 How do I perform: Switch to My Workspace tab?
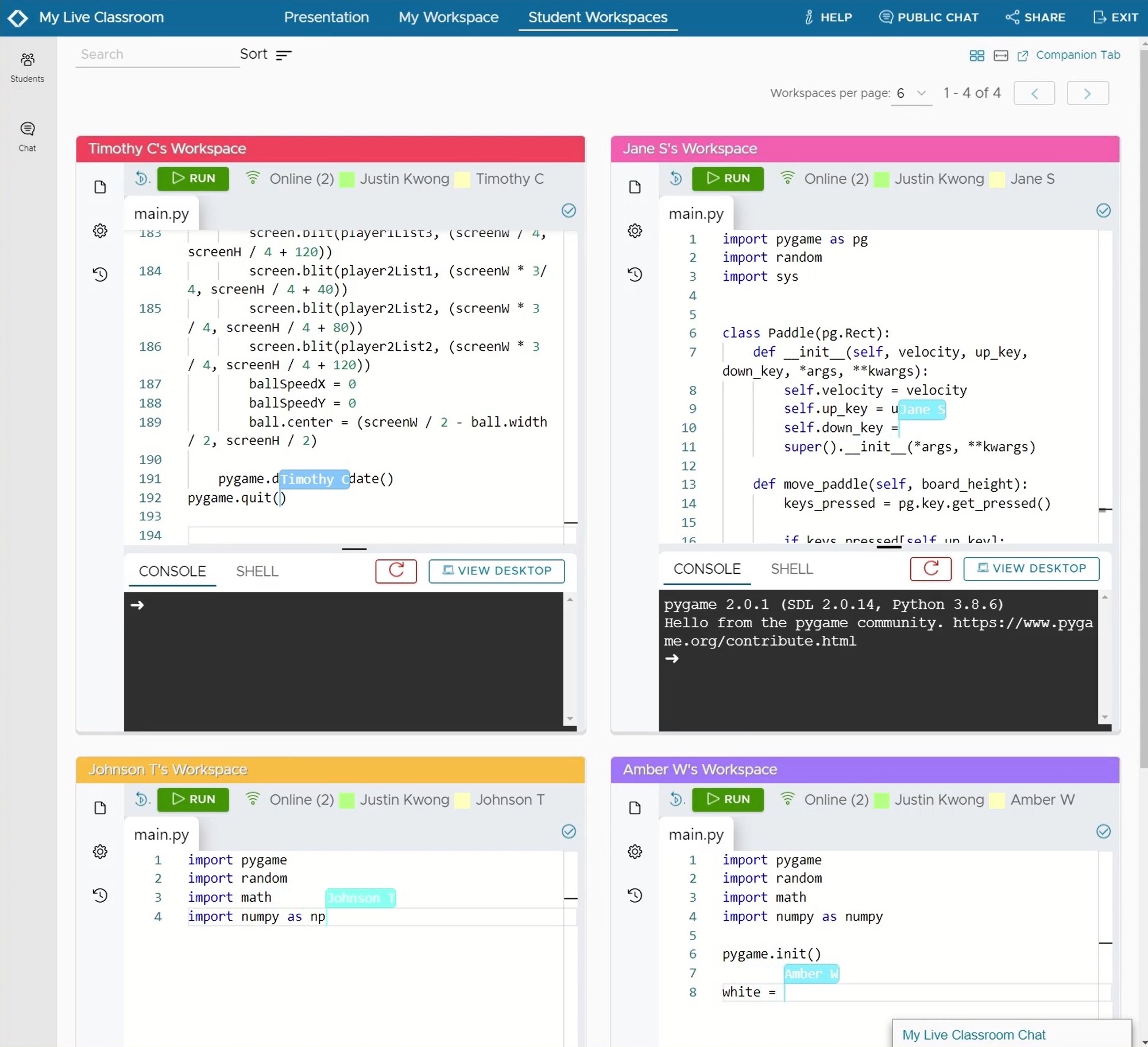coord(448,17)
